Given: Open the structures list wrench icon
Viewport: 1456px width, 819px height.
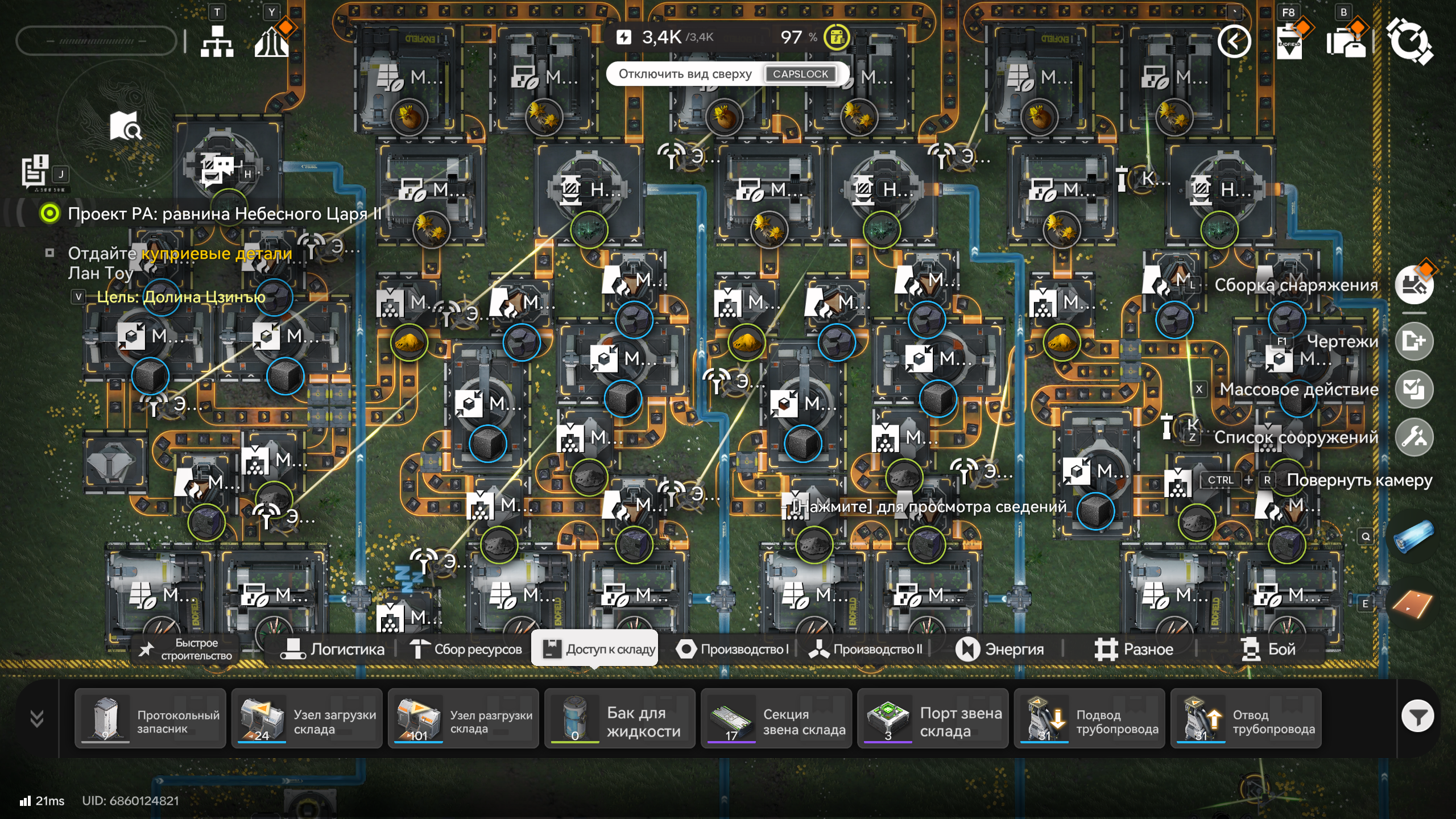Looking at the screenshot, I should [x=1413, y=437].
